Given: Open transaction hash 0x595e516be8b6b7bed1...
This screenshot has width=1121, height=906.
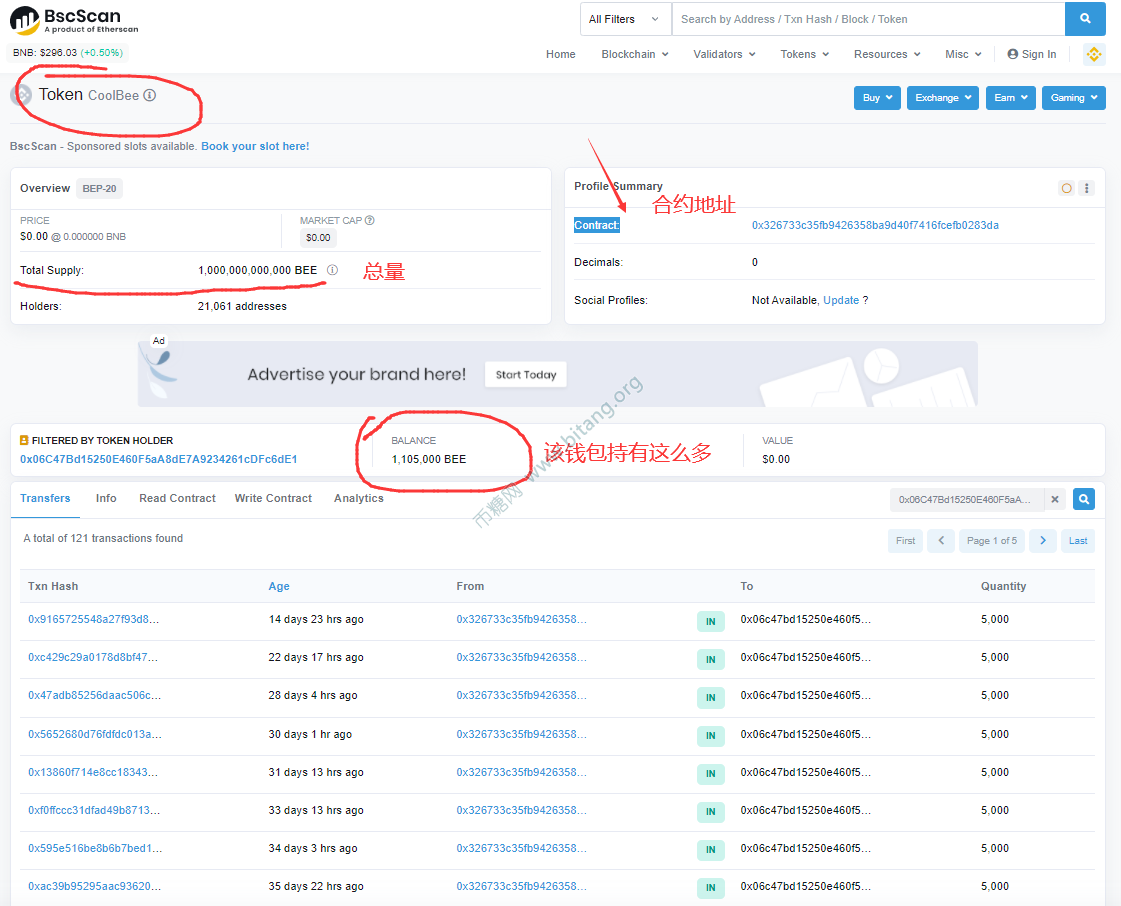Looking at the screenshot, I should click(95, 848).
